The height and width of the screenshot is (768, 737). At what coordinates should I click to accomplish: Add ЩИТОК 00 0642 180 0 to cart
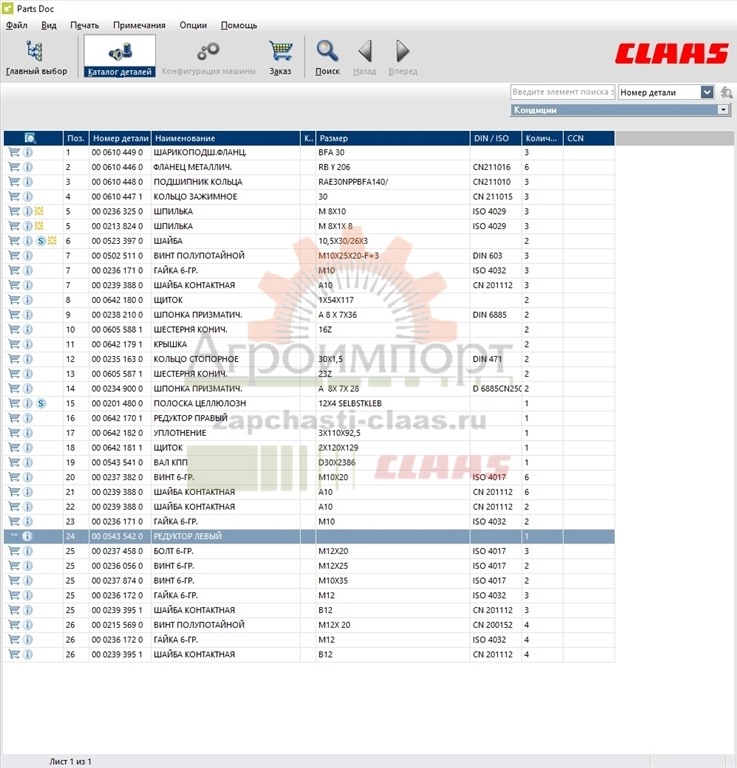14,300
